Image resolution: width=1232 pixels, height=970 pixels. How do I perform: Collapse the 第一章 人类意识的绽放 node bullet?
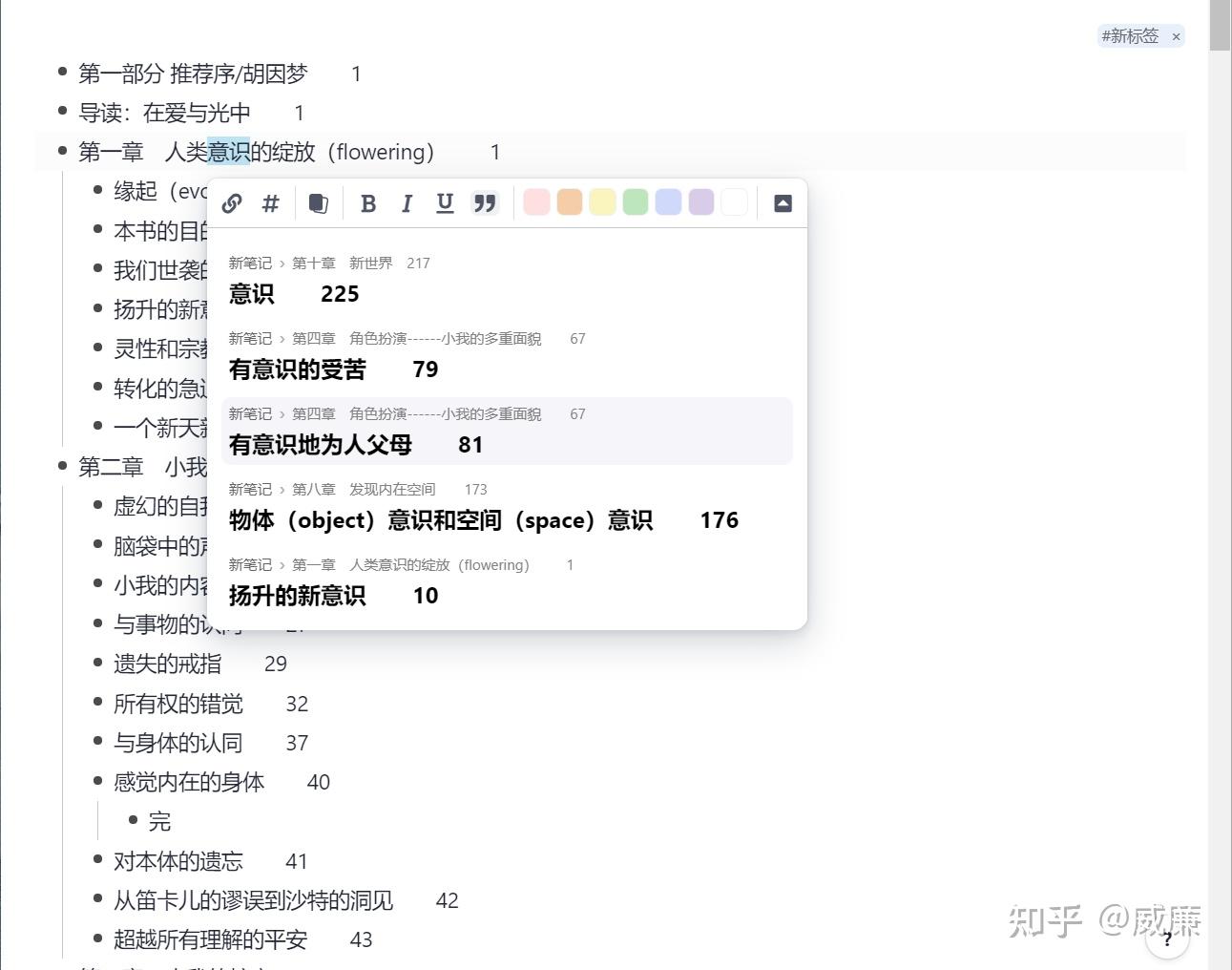(63, 151)
